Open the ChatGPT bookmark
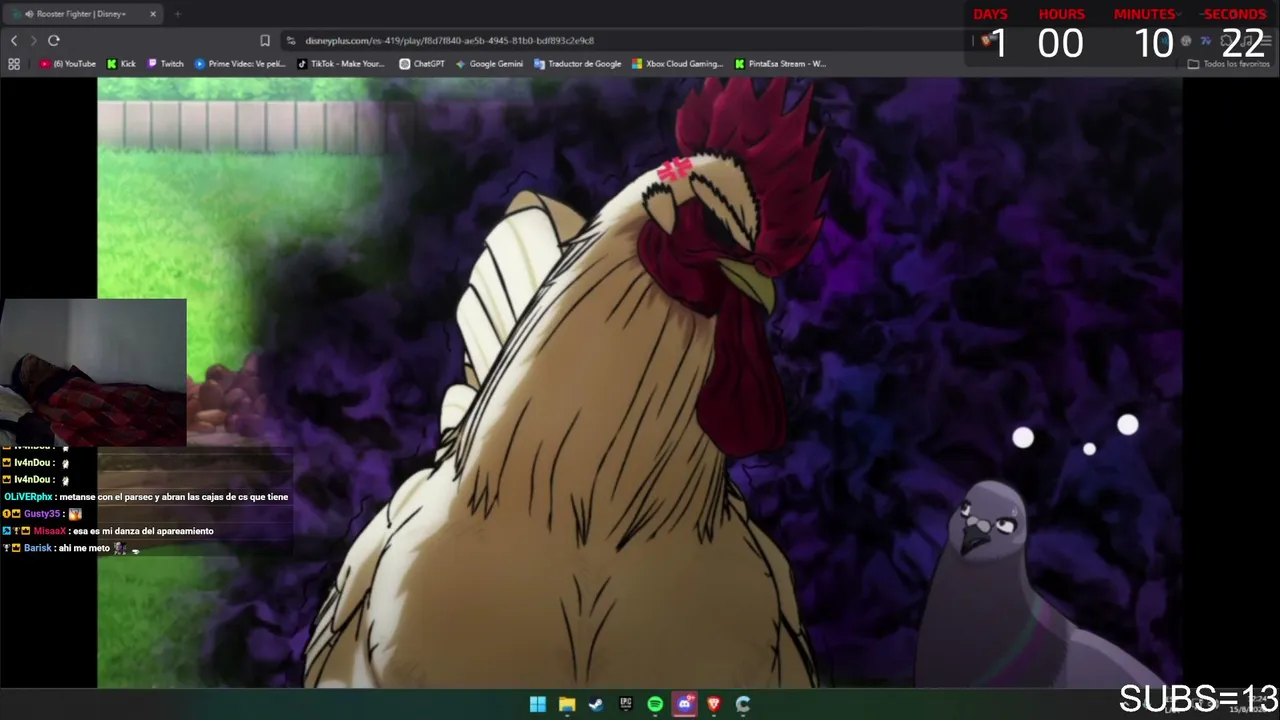Viewport: 1280px width, 720px height. point(422,64)
